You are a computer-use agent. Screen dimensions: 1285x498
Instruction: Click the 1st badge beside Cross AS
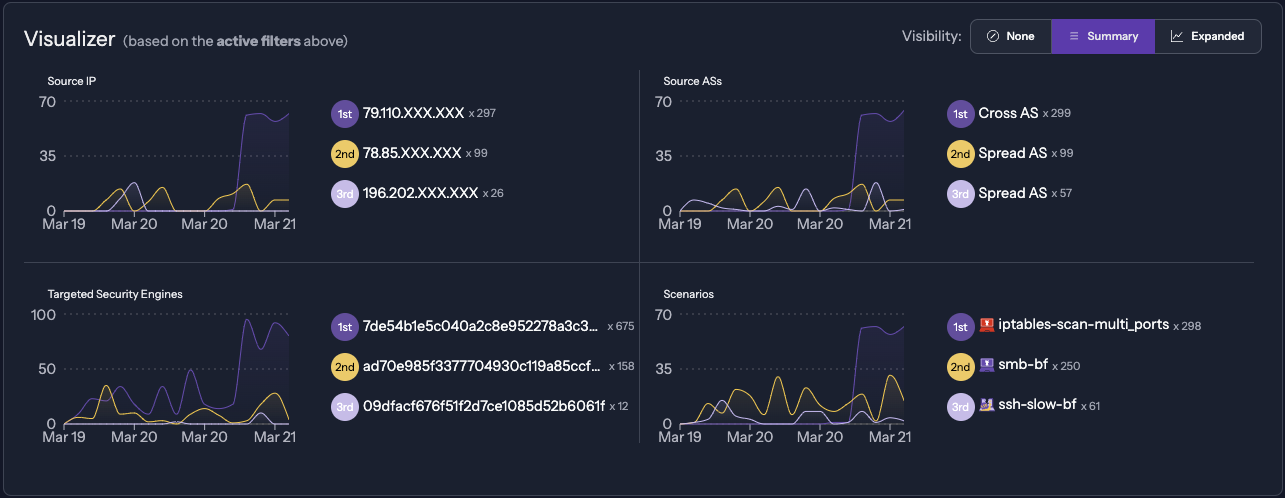pos(960,114)
